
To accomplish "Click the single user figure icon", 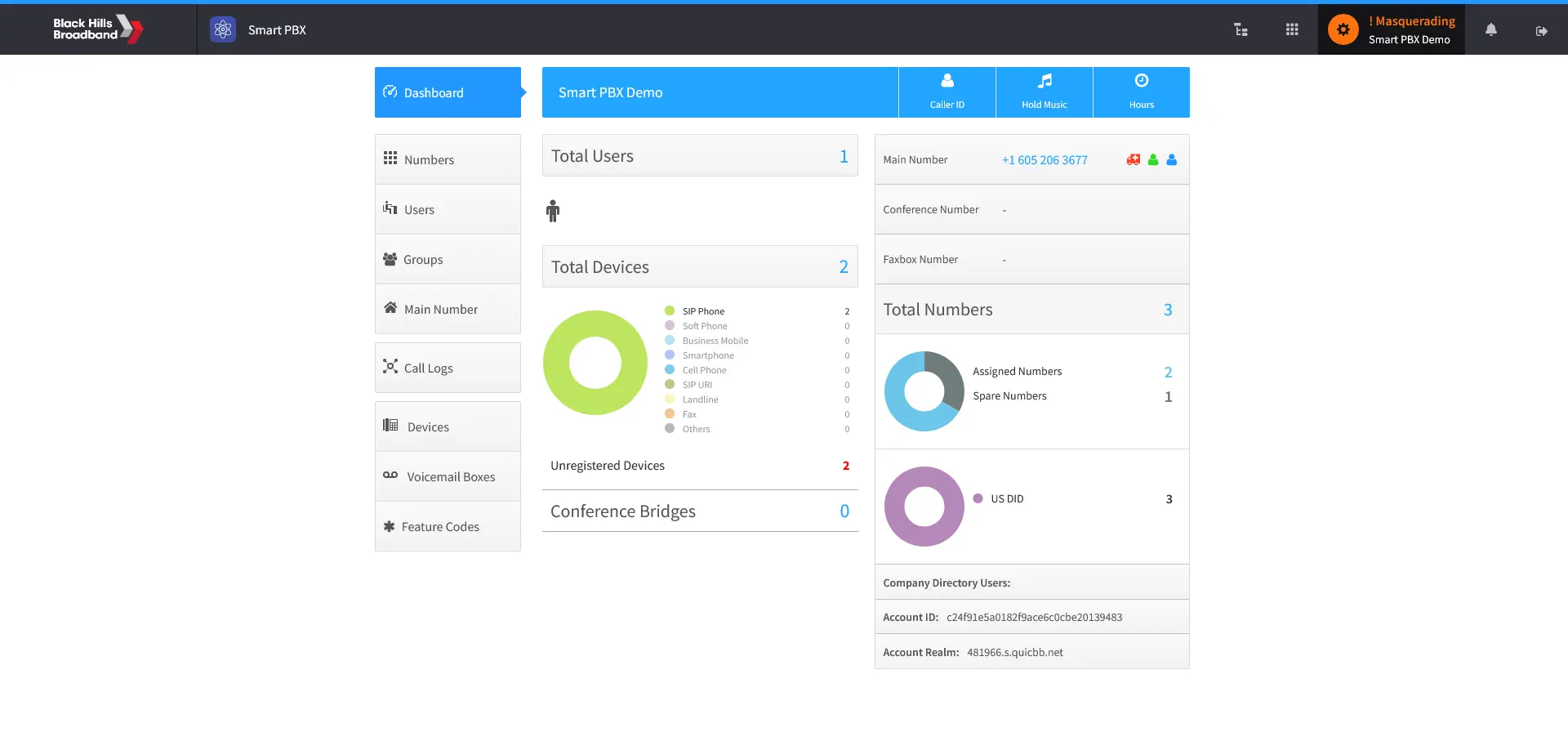I will click(x=553, y=211).
